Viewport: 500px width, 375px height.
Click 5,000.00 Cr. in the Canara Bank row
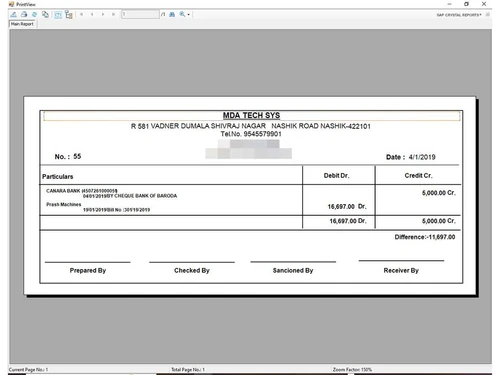coord(439,193)
